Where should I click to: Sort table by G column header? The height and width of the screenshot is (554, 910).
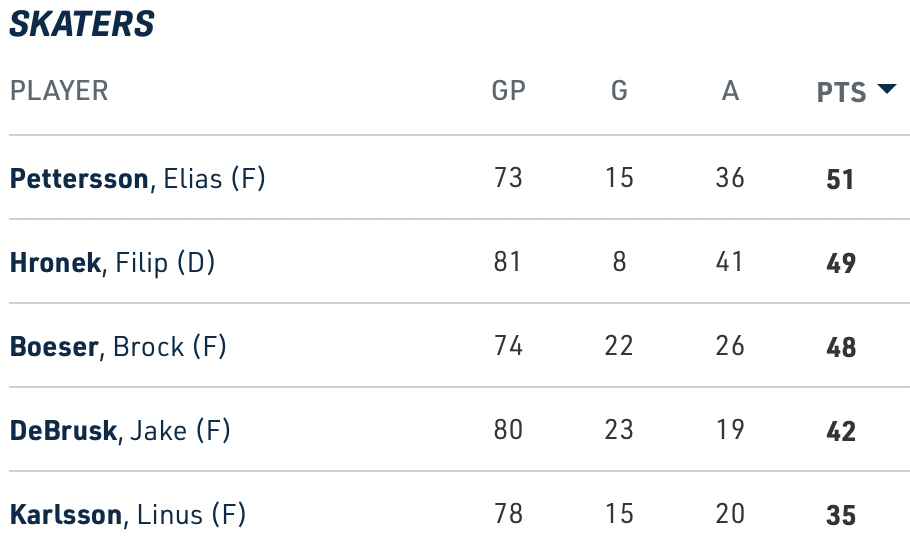coord(619,91)
